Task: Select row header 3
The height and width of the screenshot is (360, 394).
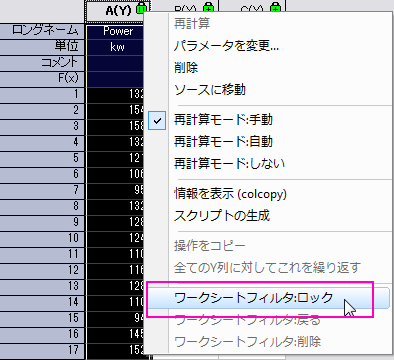Action: coord(43,126)
